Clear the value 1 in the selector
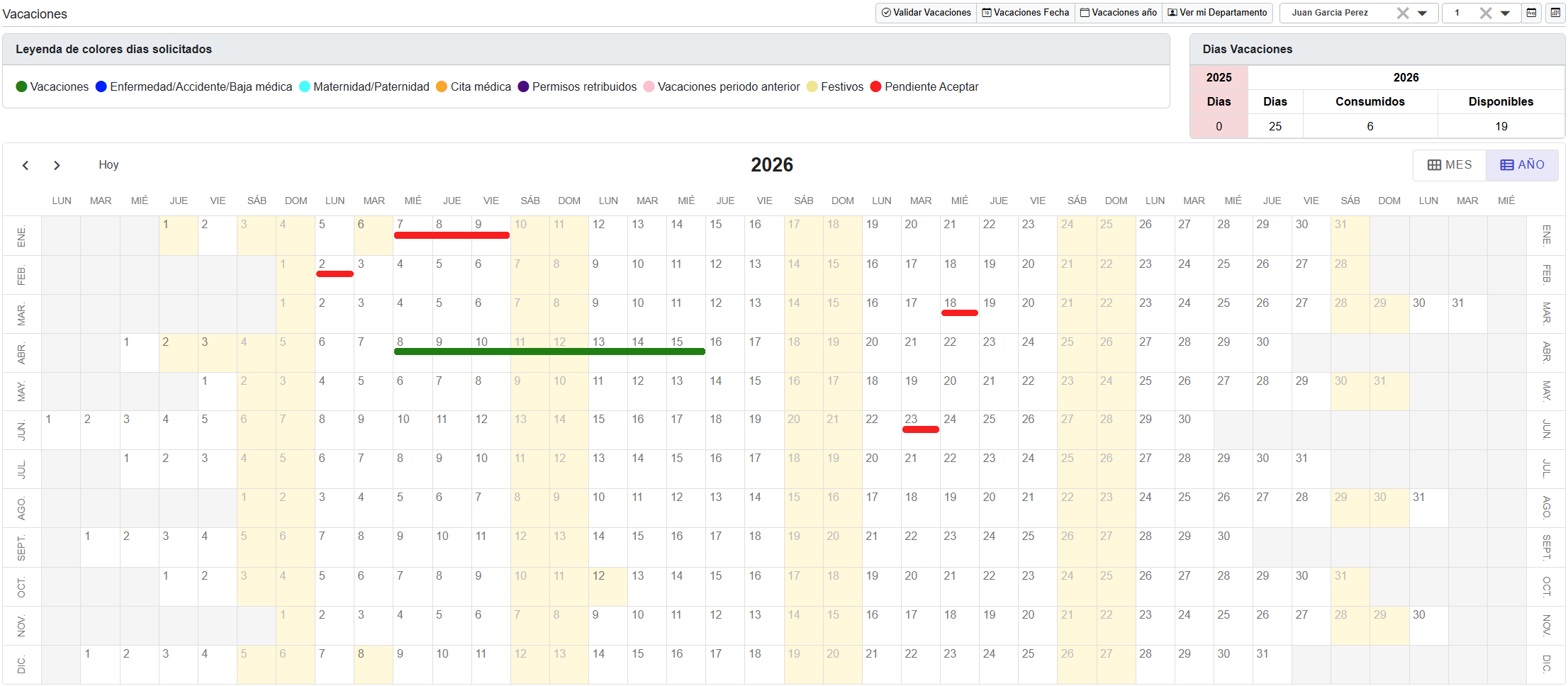Screen dimensions: 1568x686 pos(1486,13)
